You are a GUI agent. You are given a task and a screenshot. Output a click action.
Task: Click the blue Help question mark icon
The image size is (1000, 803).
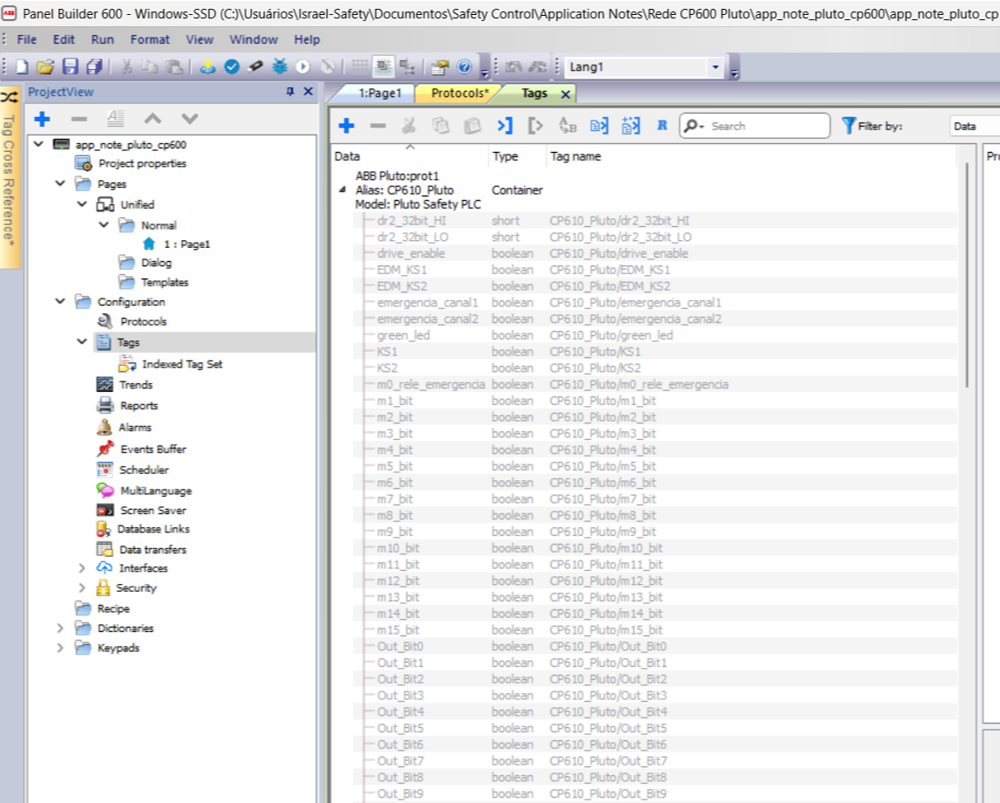click(x=465, y=66)
